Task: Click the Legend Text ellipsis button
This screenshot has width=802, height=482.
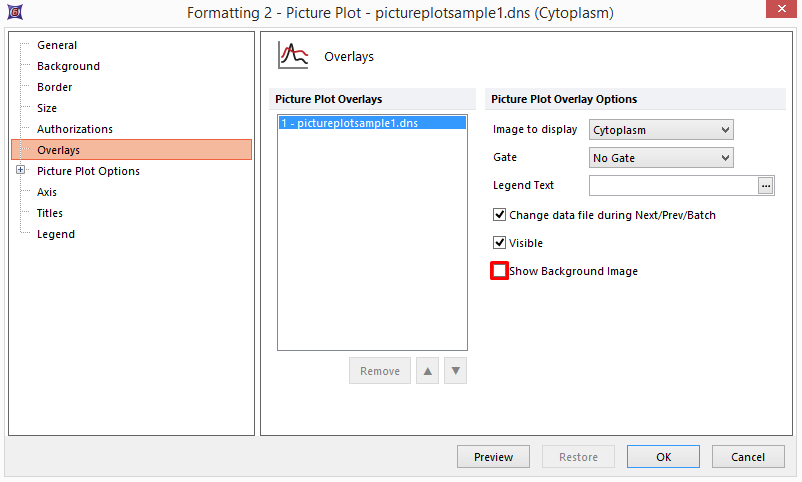Action: pos(767,185)
